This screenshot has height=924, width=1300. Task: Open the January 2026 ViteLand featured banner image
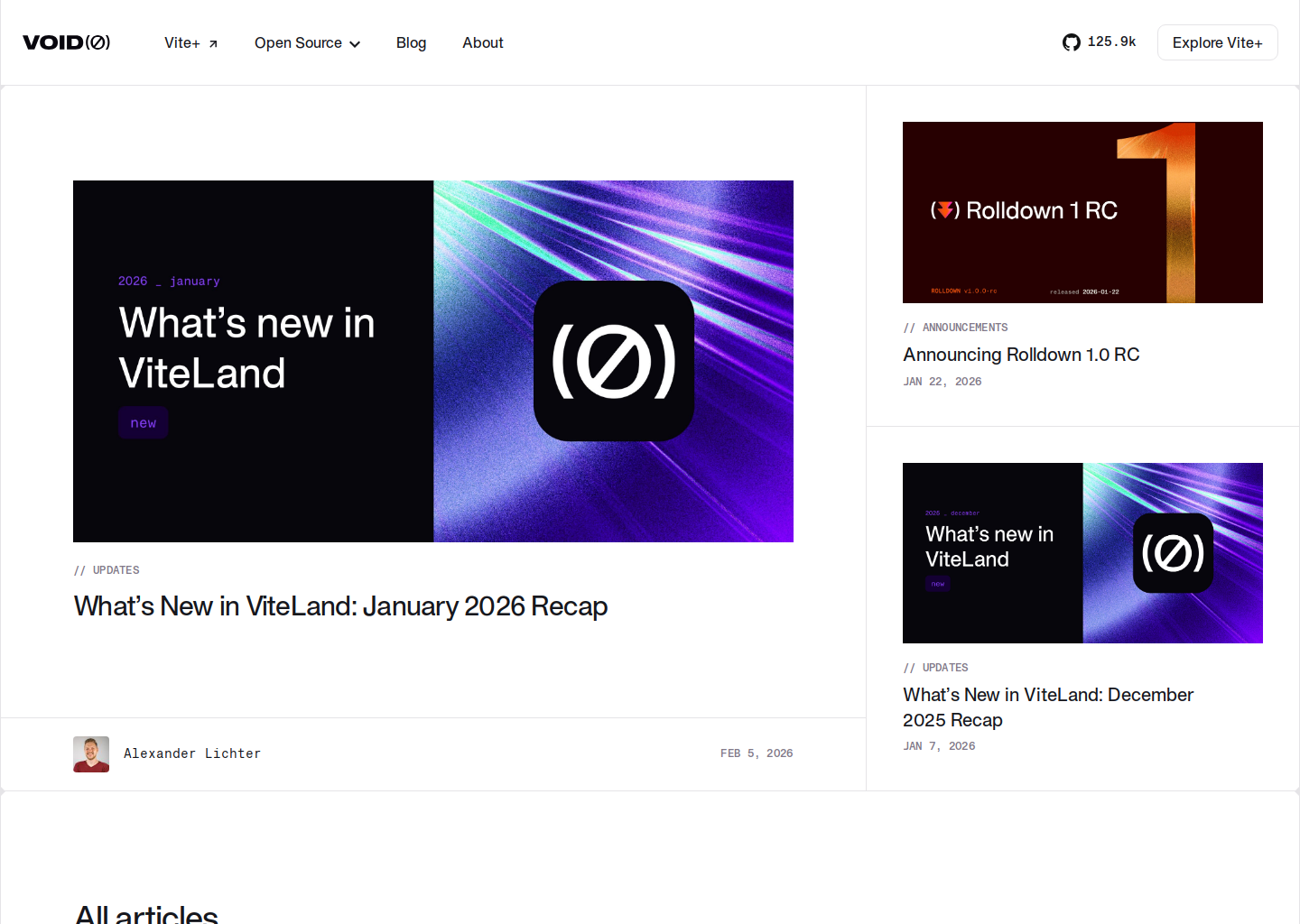click(x=433, y=361)
